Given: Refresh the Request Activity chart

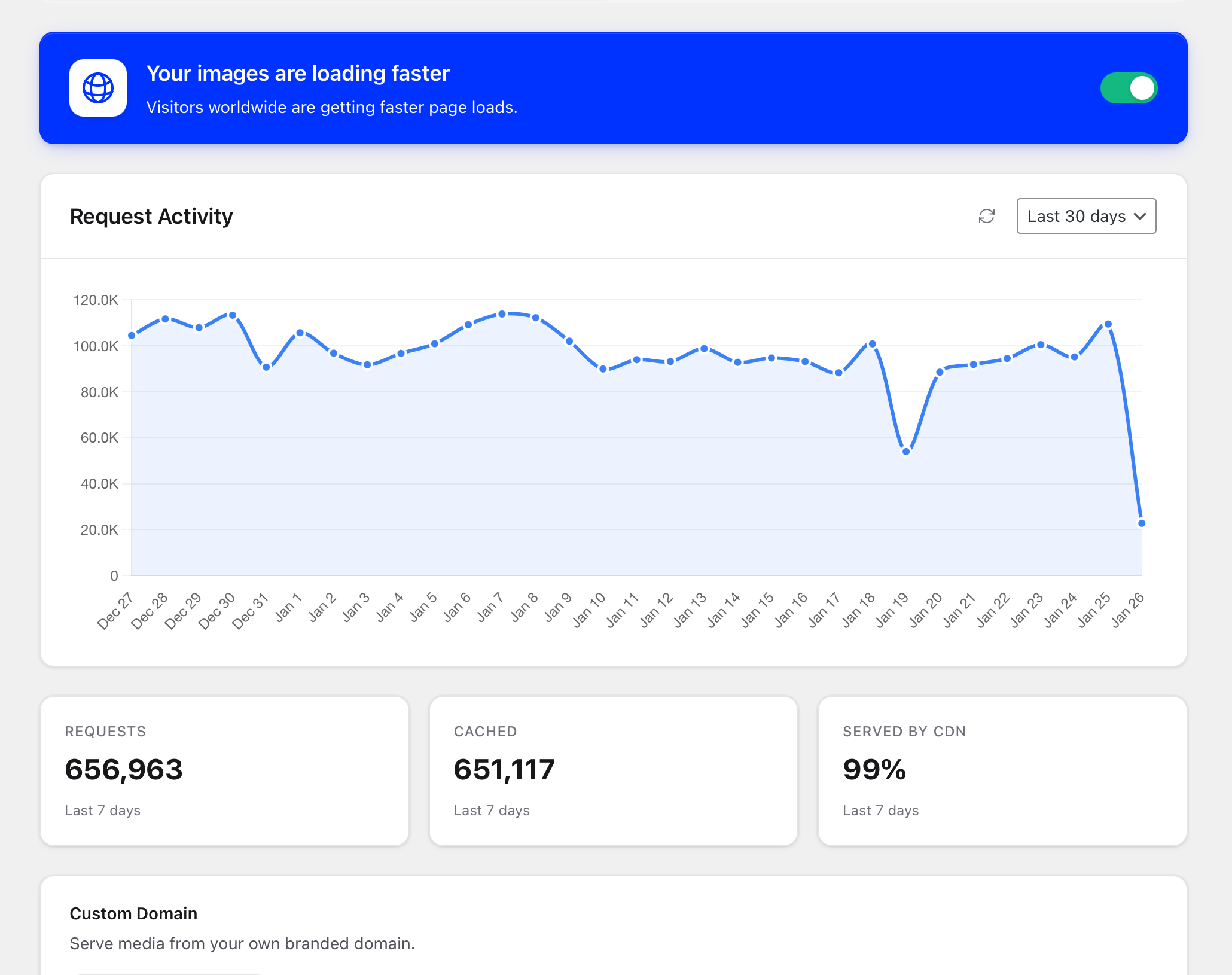Looking at the screenshot, I should click(986, 216).
